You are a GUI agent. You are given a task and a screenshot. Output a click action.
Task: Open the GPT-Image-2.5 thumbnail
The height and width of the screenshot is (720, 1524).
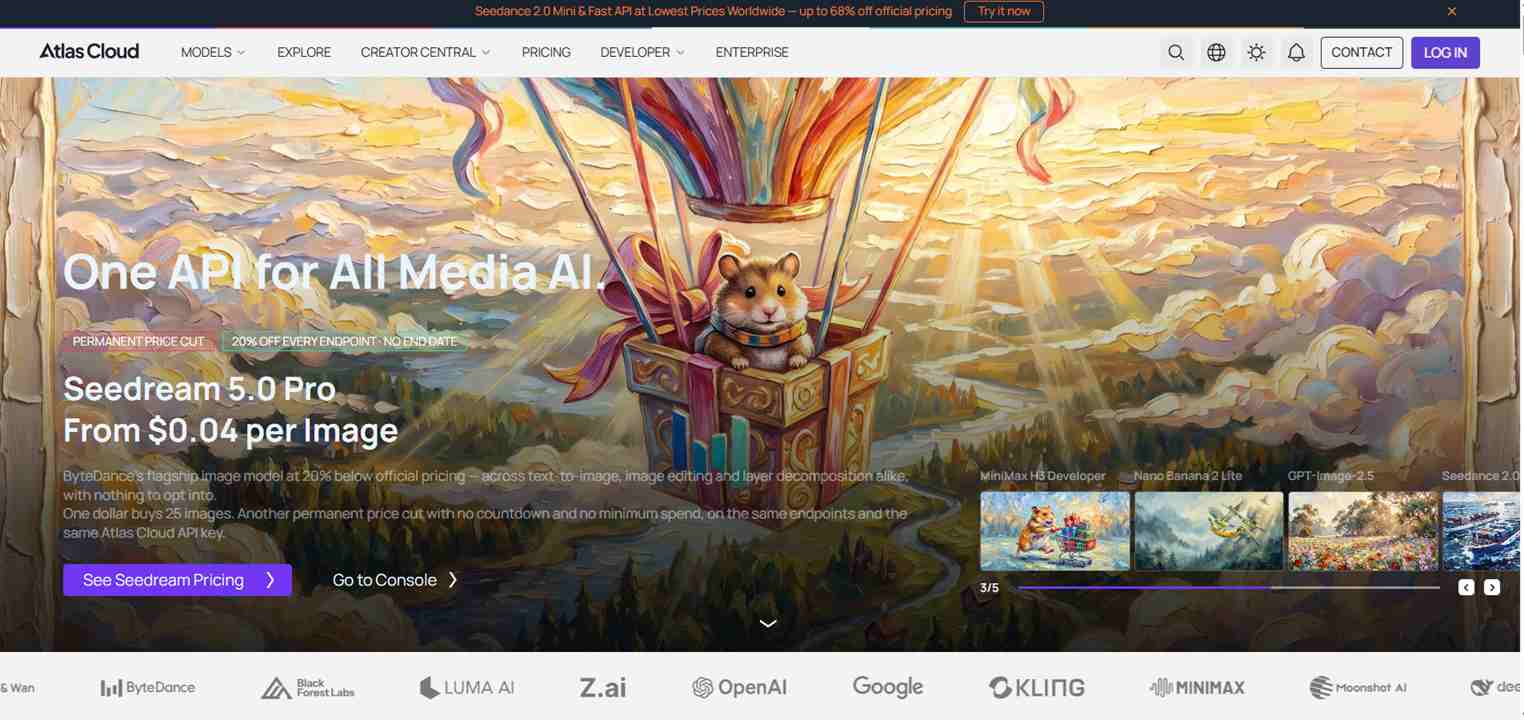pyautogui.click(x=1362, y=530)
